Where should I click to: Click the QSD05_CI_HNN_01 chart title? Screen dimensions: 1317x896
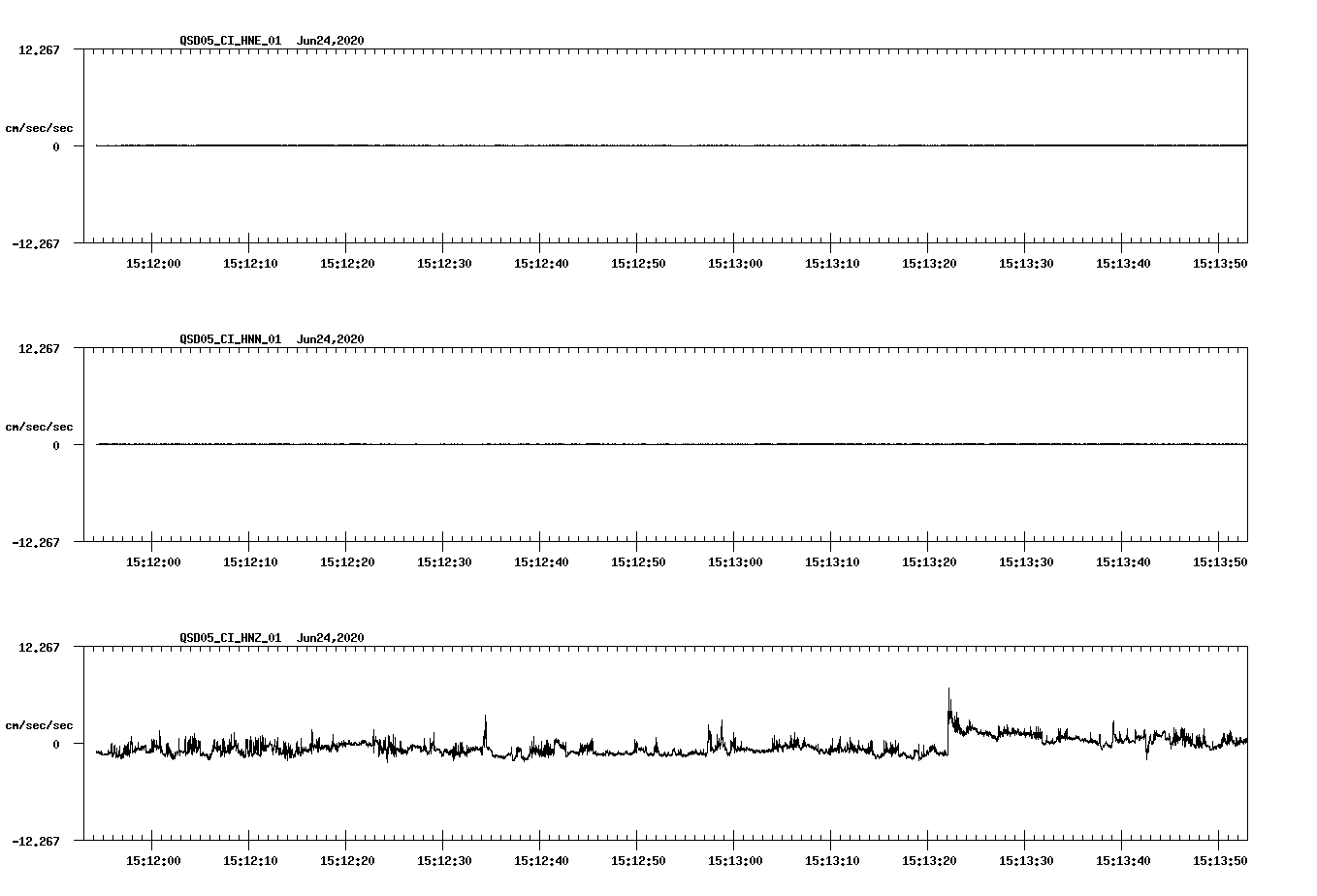[230, 339]
